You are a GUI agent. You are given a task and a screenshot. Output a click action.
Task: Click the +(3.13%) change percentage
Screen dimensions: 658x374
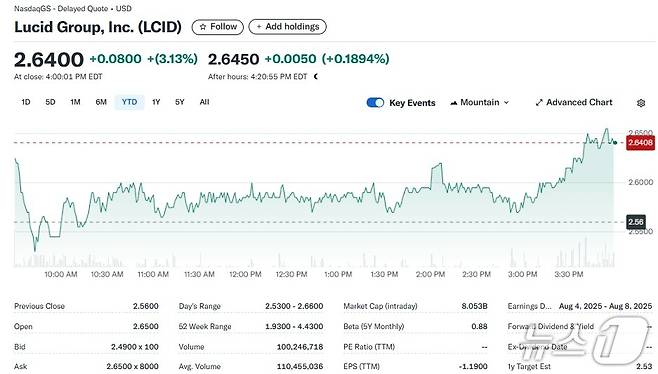pyautogui.click(x=172, y=59)
